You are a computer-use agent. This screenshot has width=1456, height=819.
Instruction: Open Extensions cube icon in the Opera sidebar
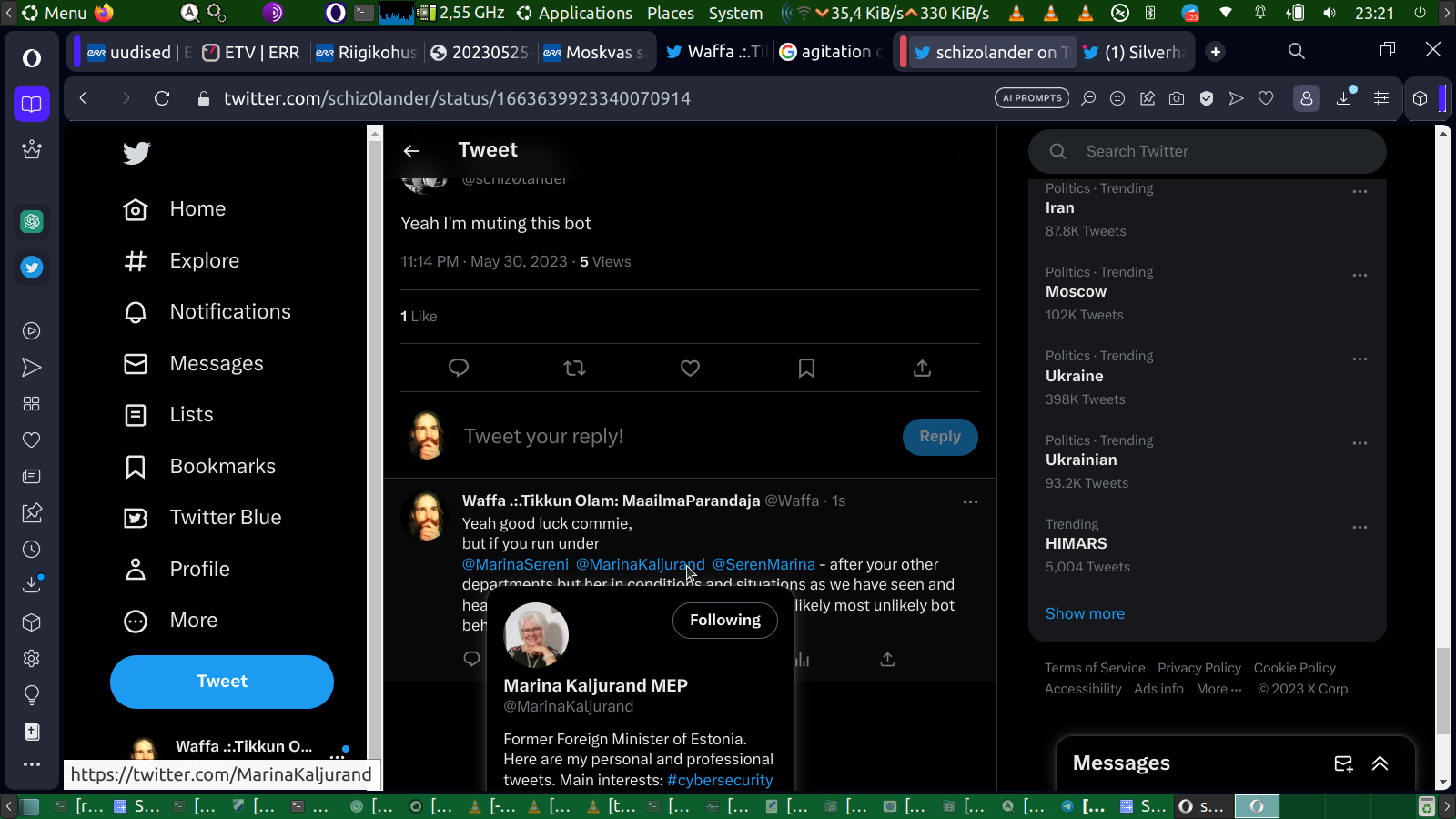(x=32, y=622)
